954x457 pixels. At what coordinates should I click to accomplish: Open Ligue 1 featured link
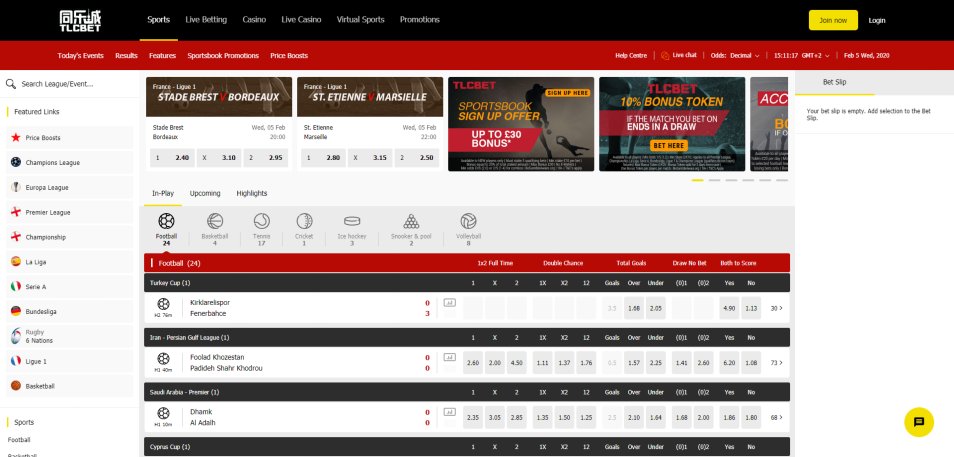(x=70, y=361)
